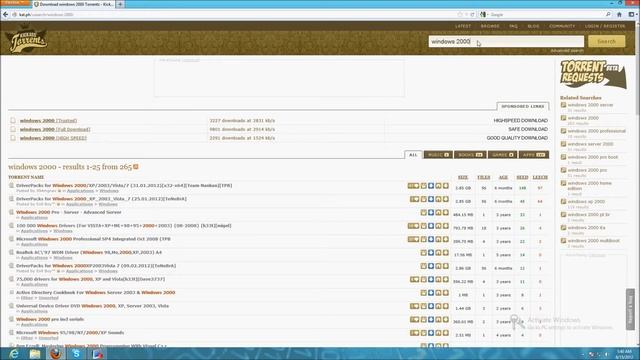Screen dimensions: 640x360
Task: Click reload icon in address bar
Action: pyautogui.click(x=472, y=14)
